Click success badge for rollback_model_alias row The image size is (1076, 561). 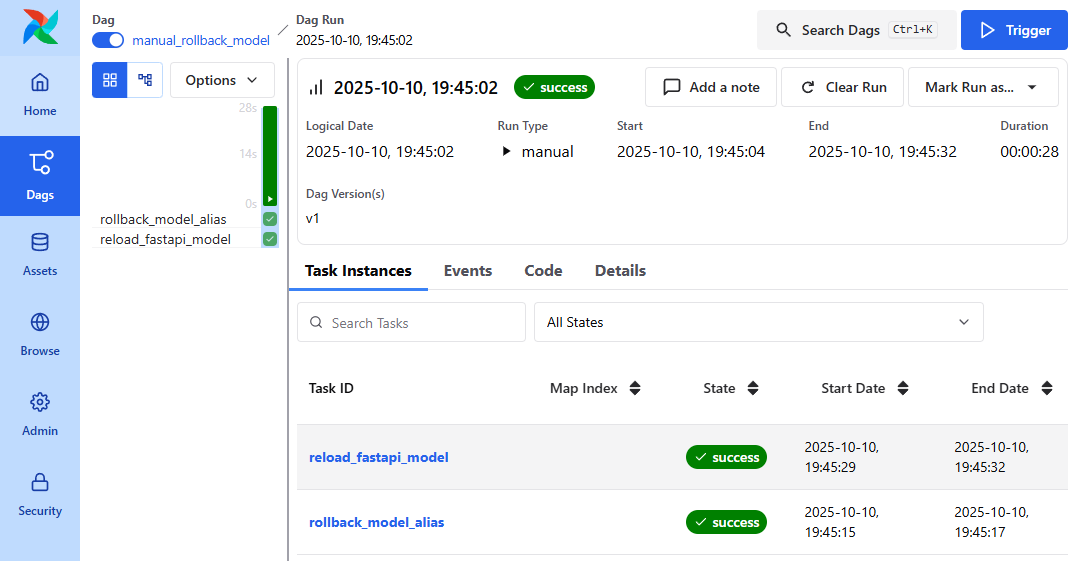coord(726,523)
